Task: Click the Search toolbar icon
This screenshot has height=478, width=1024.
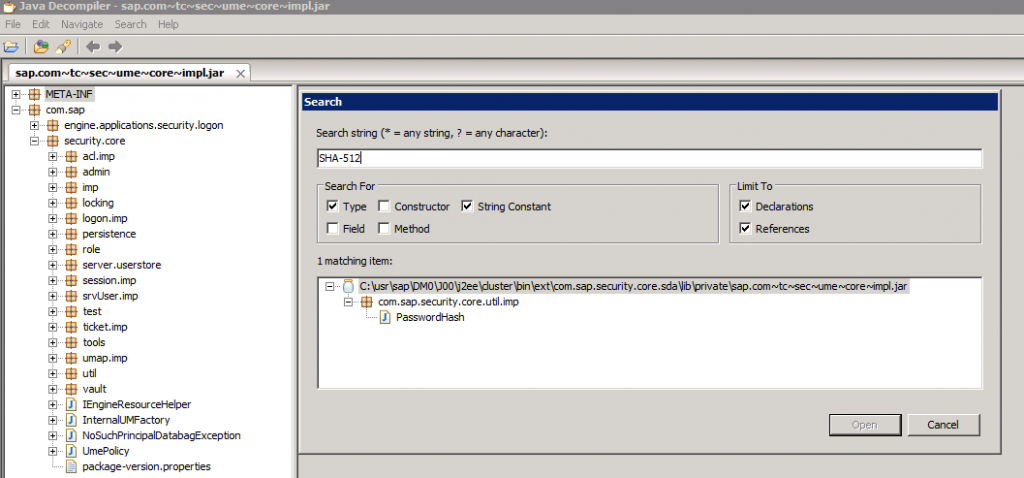Action: (63, 46)
